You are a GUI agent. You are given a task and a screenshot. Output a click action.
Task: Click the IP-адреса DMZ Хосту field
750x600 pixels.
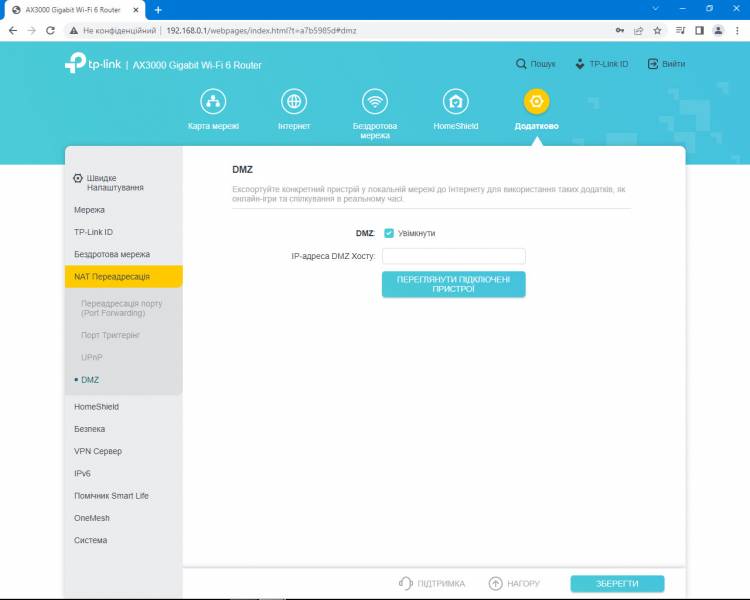453,256
